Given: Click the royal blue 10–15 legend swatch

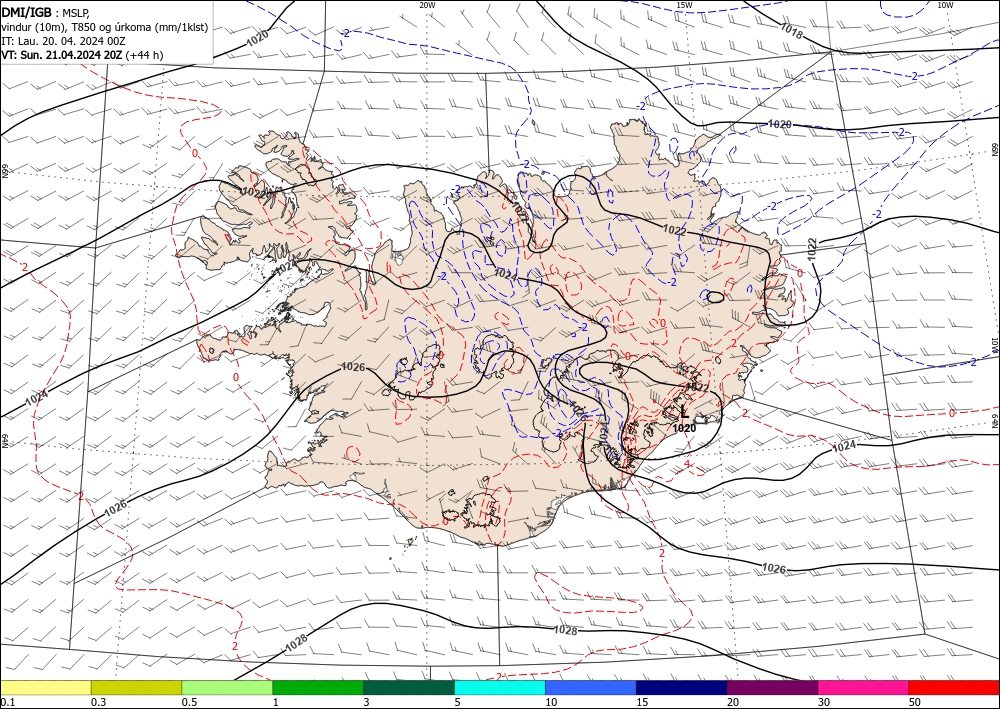Looking at the screenshot, I should [x=591, y=687].
